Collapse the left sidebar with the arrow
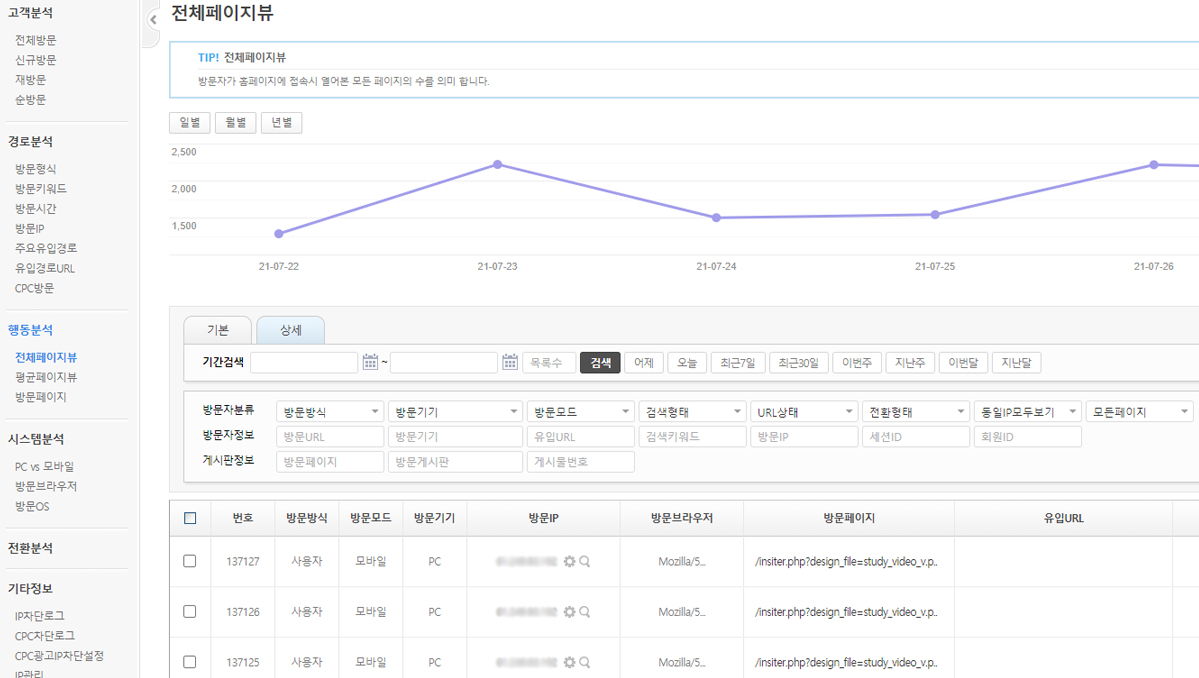 click(x=153, y=20)
